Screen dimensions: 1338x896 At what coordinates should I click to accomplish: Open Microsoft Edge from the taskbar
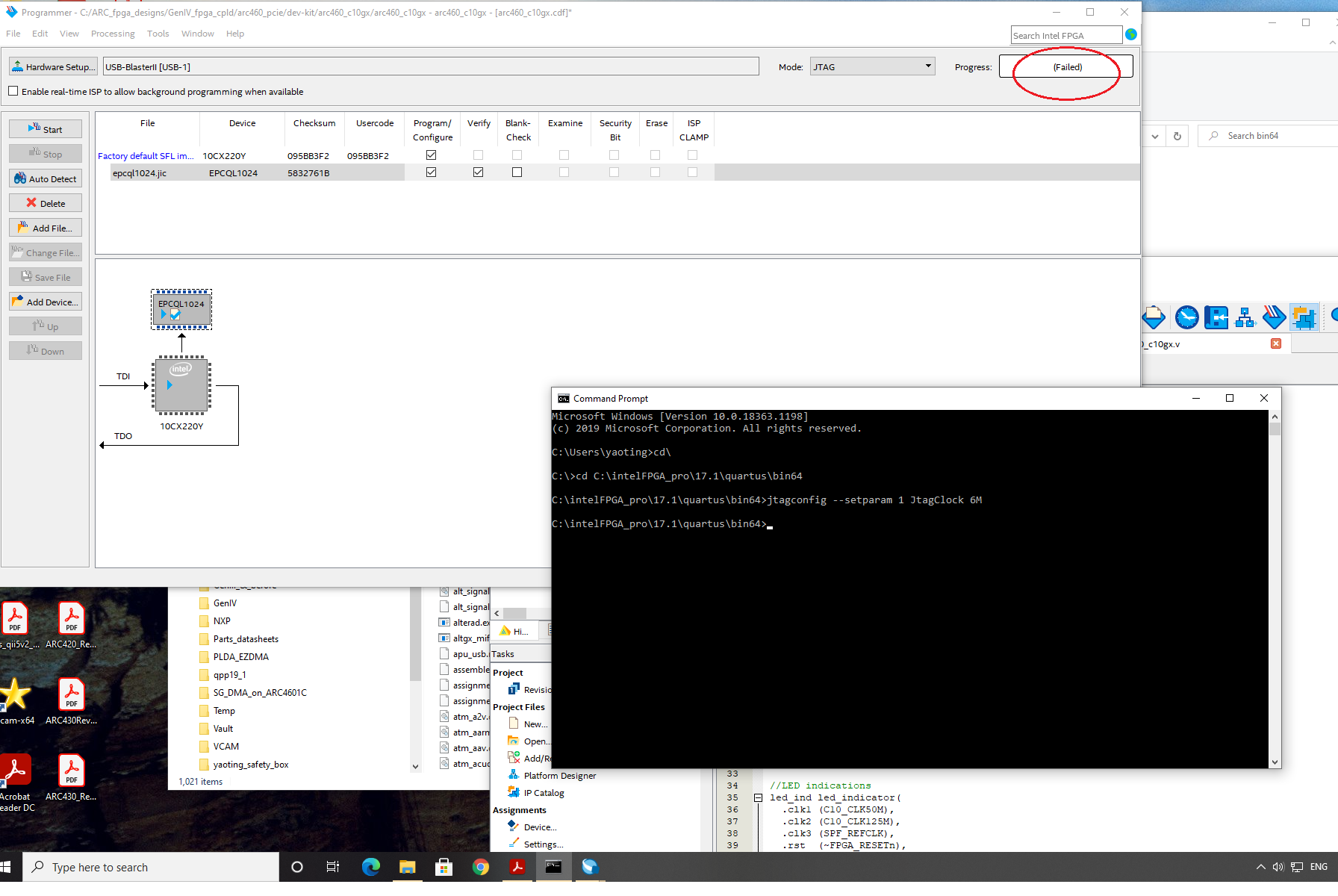click(x=371, y=867)
